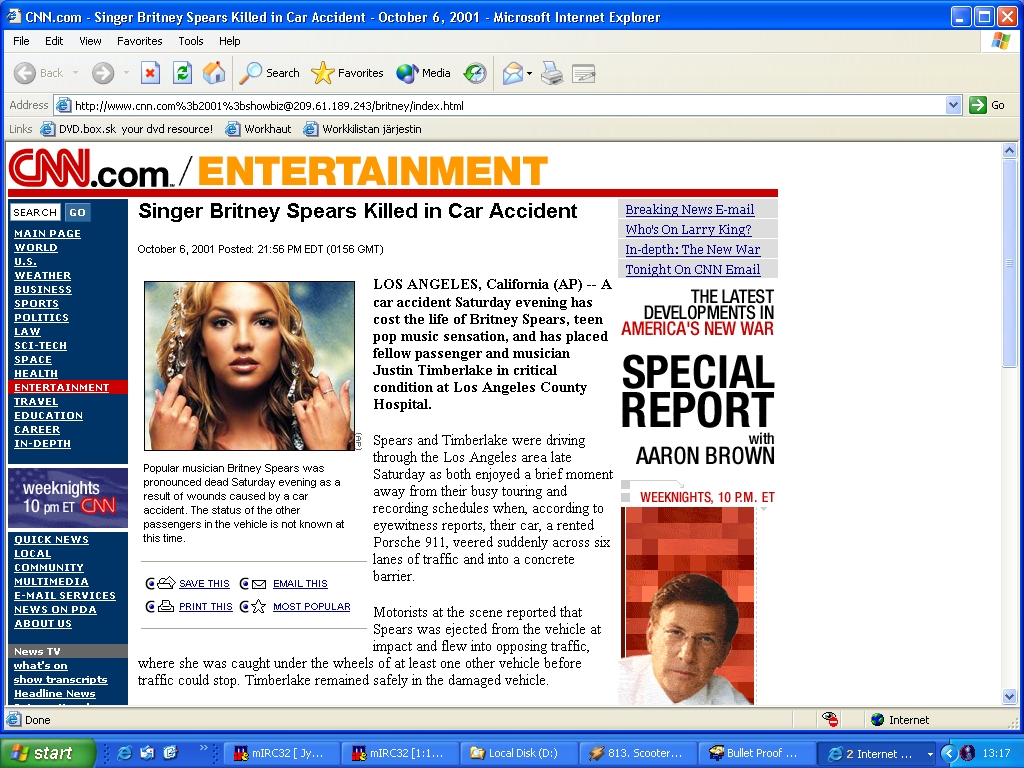Click inside the address bar URL field

point(507,105)
